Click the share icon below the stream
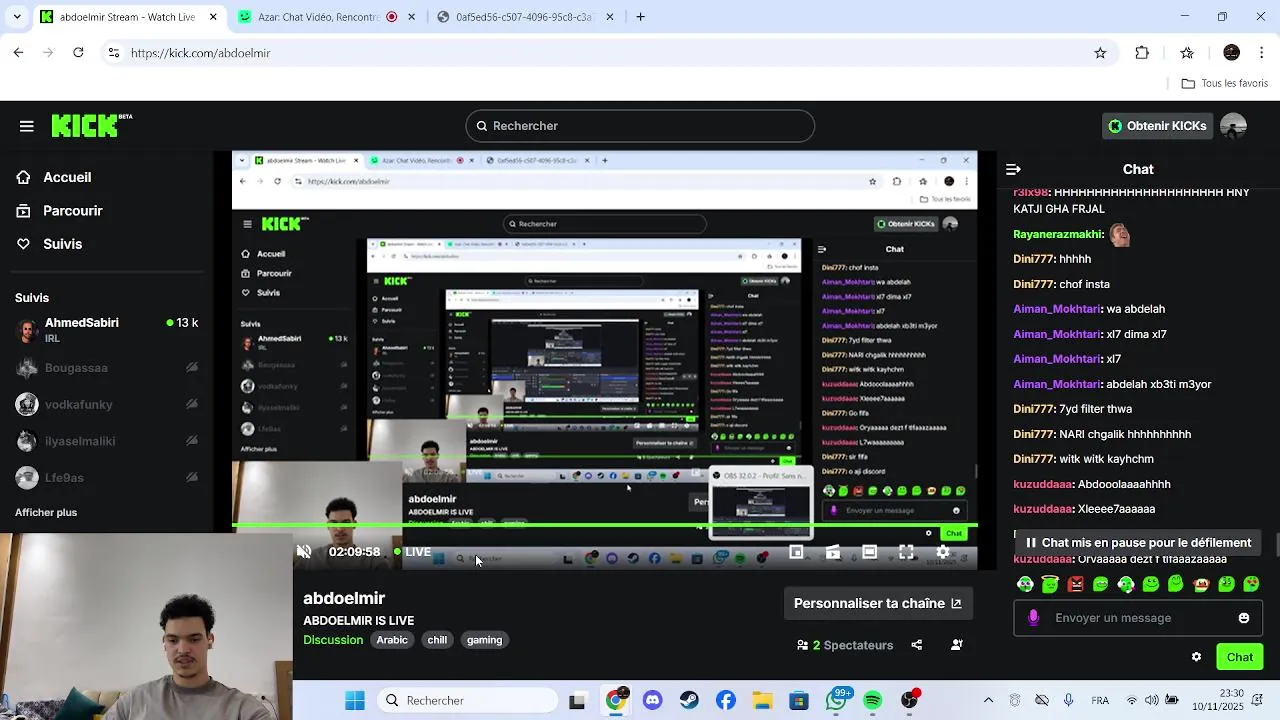 coord(917,645)
